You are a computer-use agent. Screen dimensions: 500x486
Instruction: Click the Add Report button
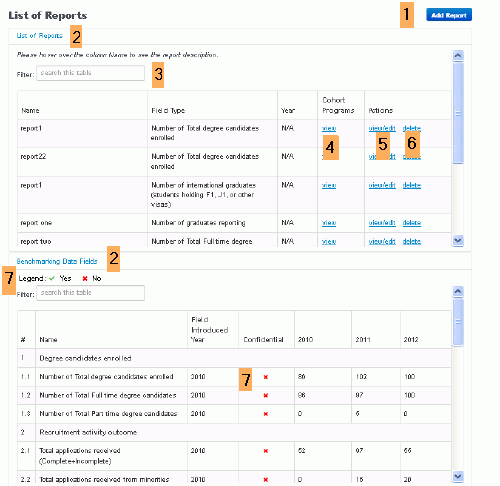[449, 15]
